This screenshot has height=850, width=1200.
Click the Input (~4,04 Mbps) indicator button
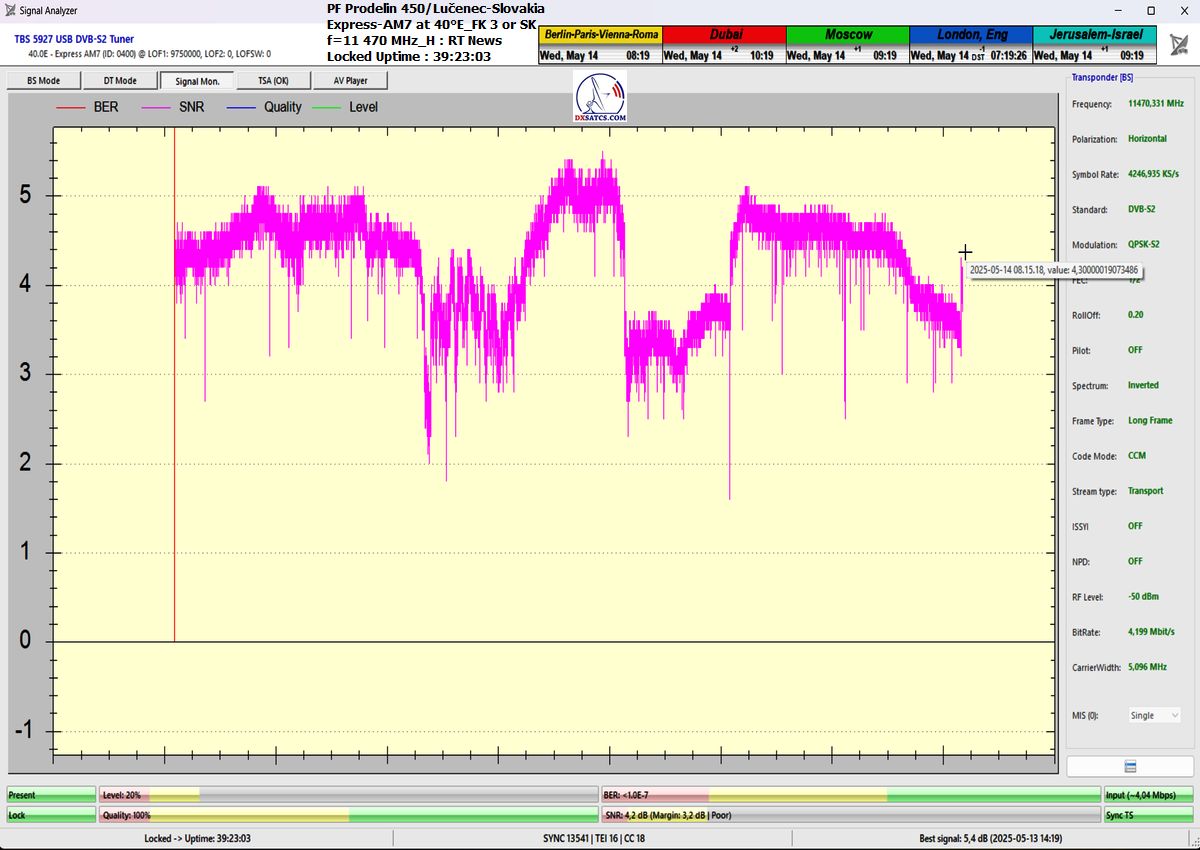point(1148,795)
